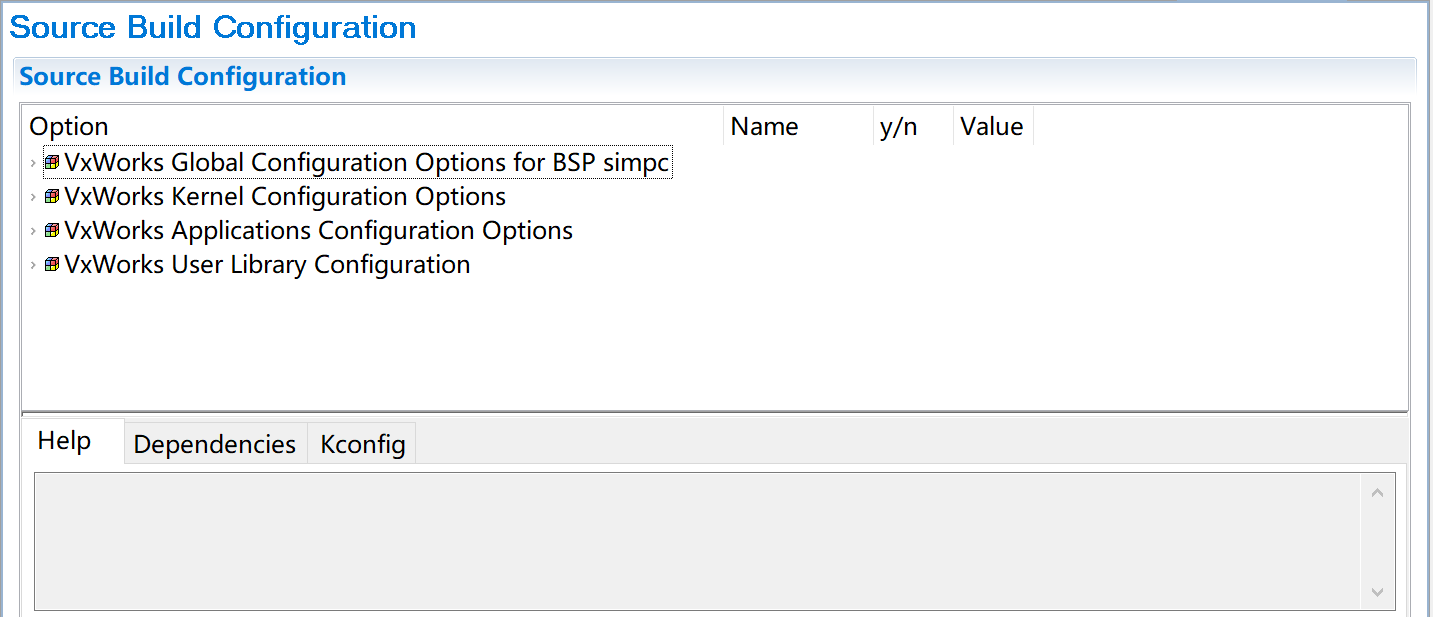Click the VxWorks Kernel Configuration Options icon
Image resolution: width=1433 pixels, height=617 pixels.
coord(52,196)
